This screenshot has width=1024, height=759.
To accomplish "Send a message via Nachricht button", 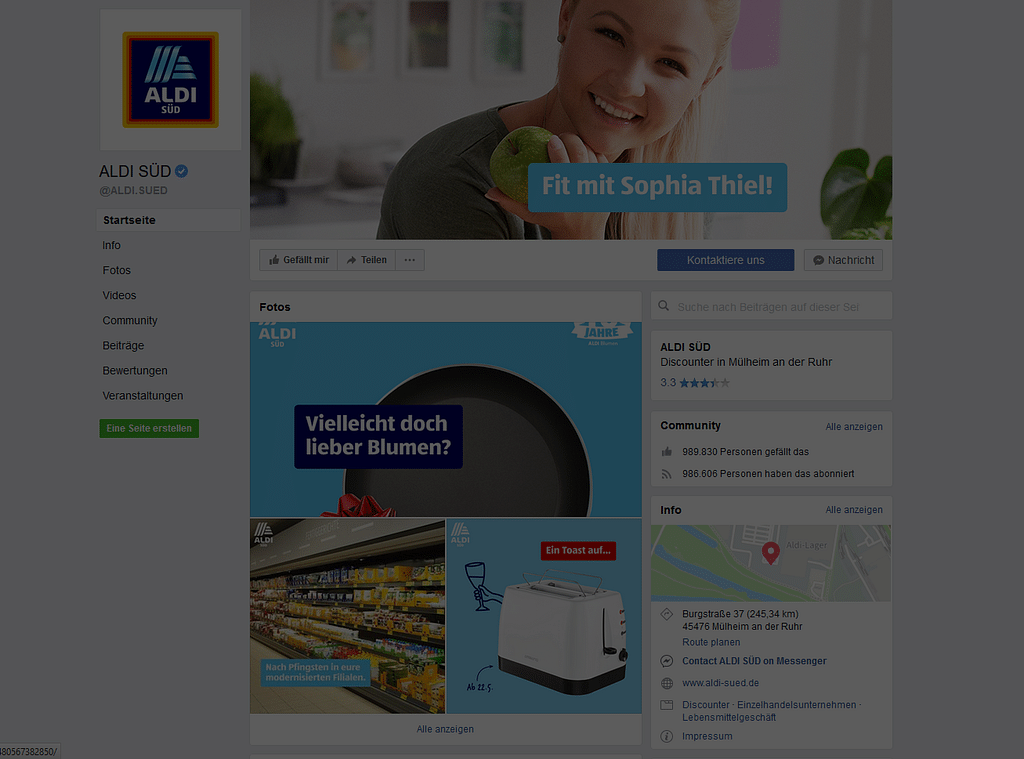I will 843,260.
